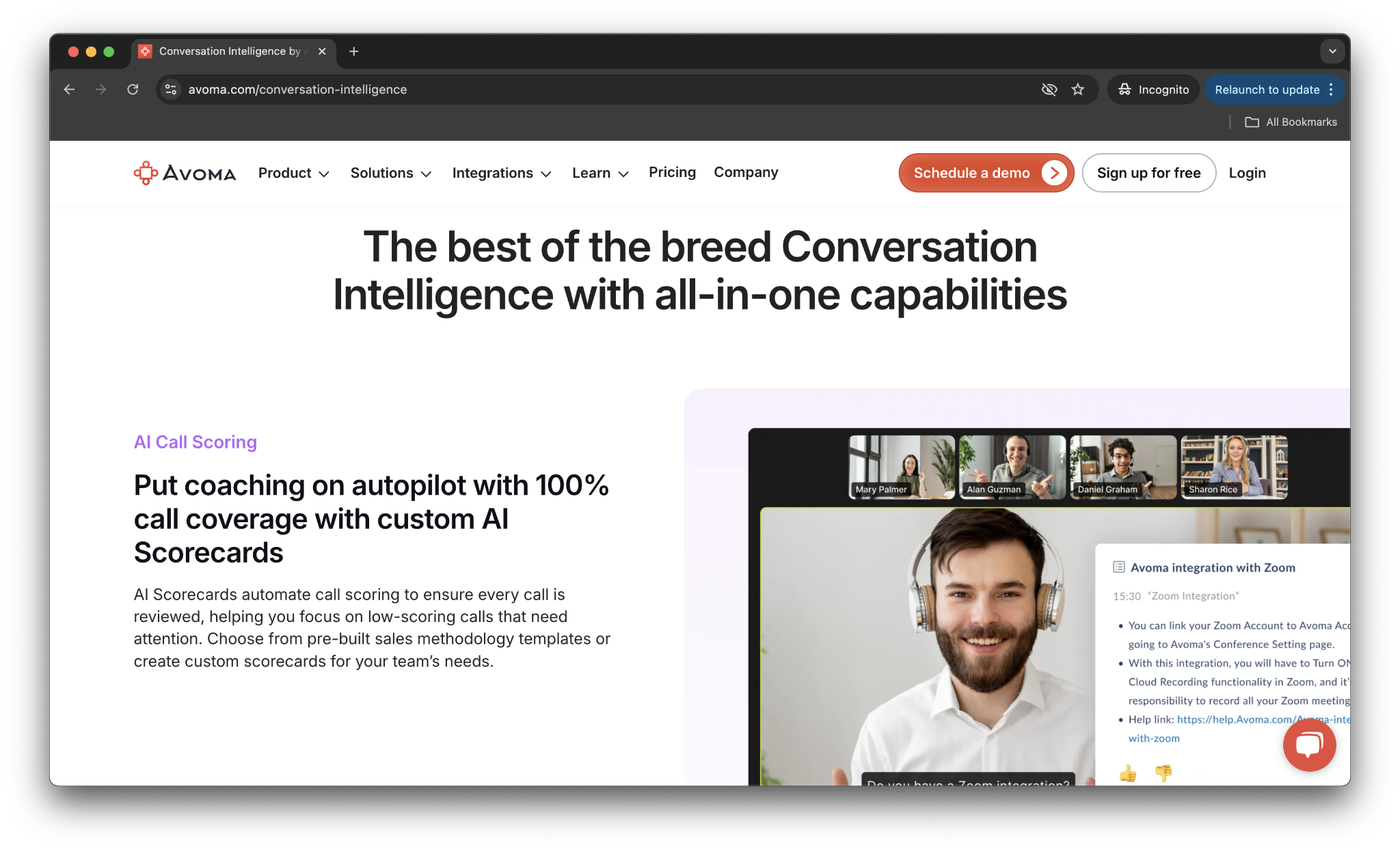Click Relaunch to update
Screen dimensions: 1400x851
tap(1267, 90)
